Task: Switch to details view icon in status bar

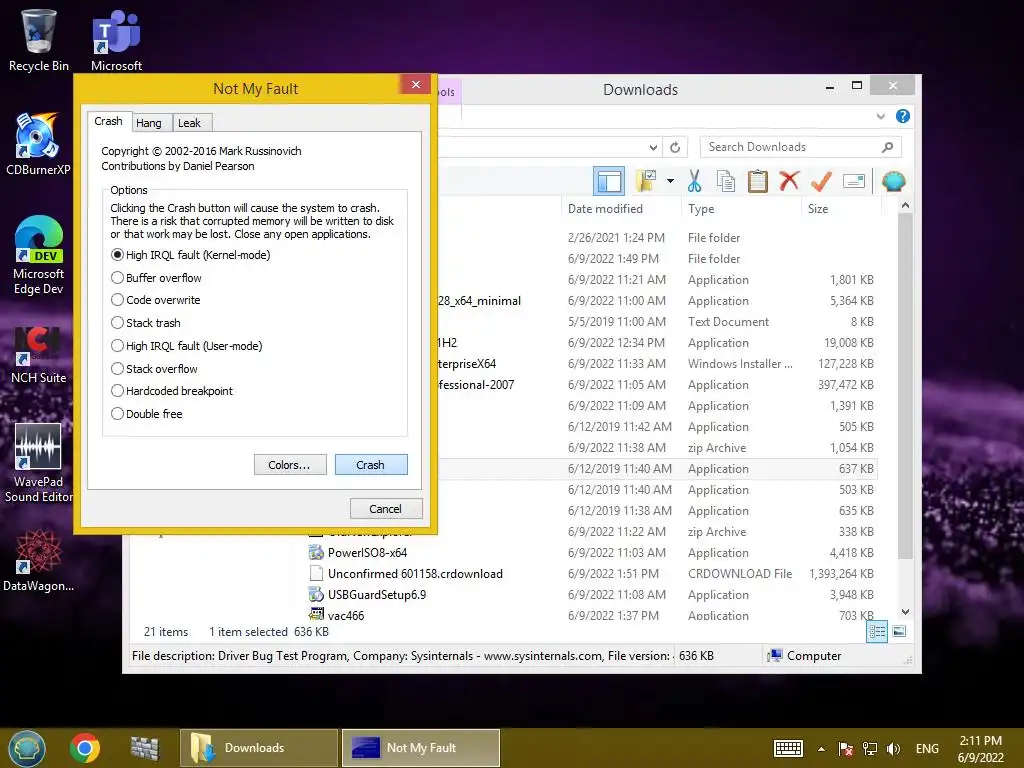Action: 876,631
